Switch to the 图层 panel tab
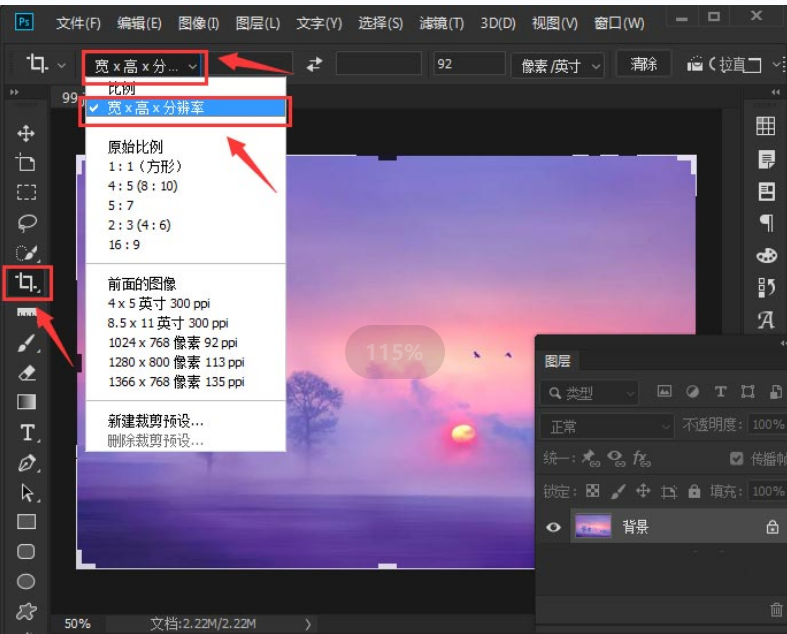Viewport: 787px width, 634px height. [x=557, y=360]
